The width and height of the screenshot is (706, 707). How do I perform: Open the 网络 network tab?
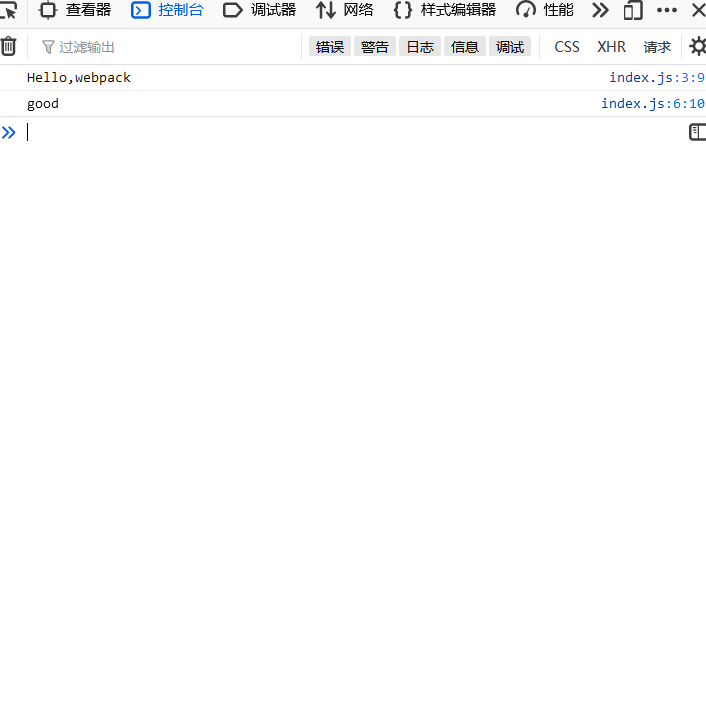(345, 10)
